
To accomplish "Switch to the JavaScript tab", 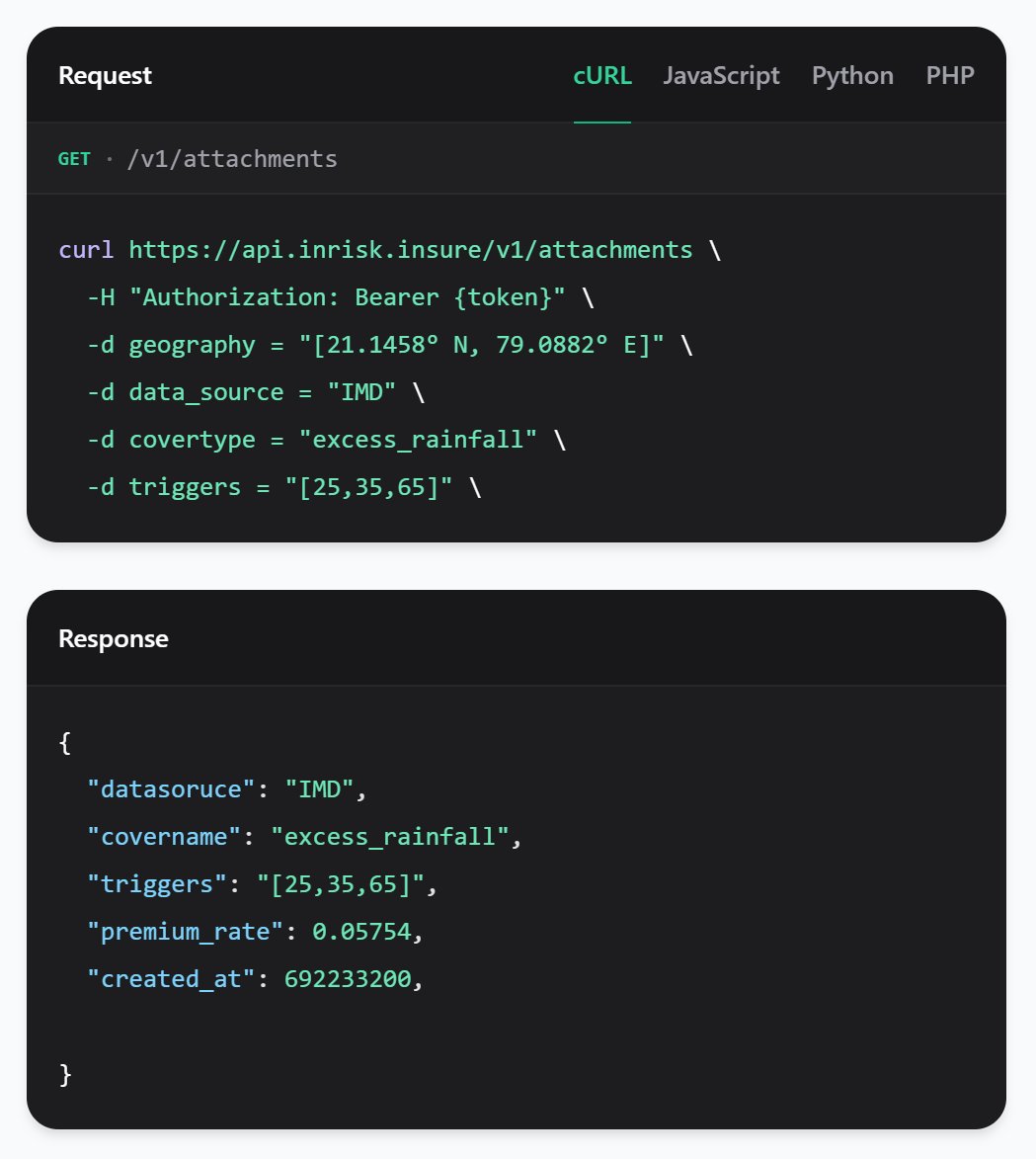I will pyautogui.click(x=721, y=76).
